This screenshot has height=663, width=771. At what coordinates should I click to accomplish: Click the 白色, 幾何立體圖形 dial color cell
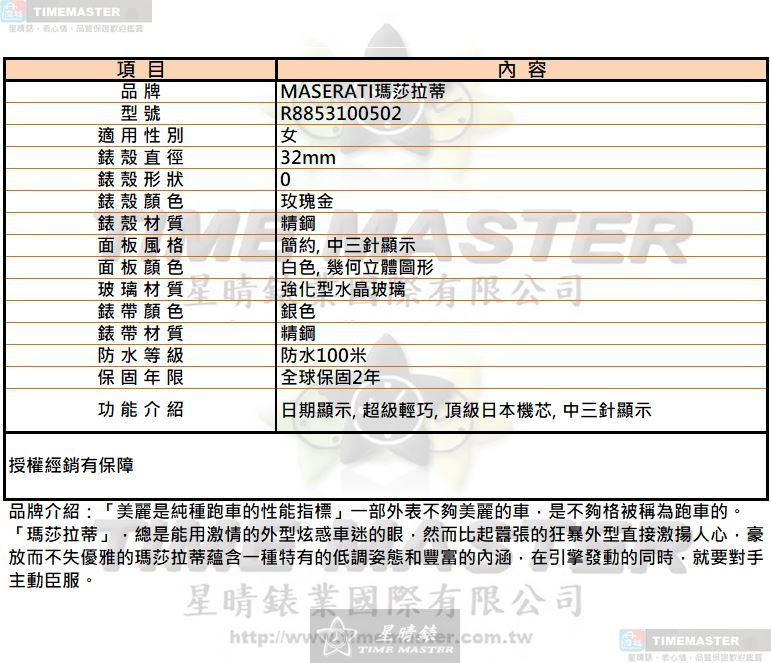tap(357, 267)
